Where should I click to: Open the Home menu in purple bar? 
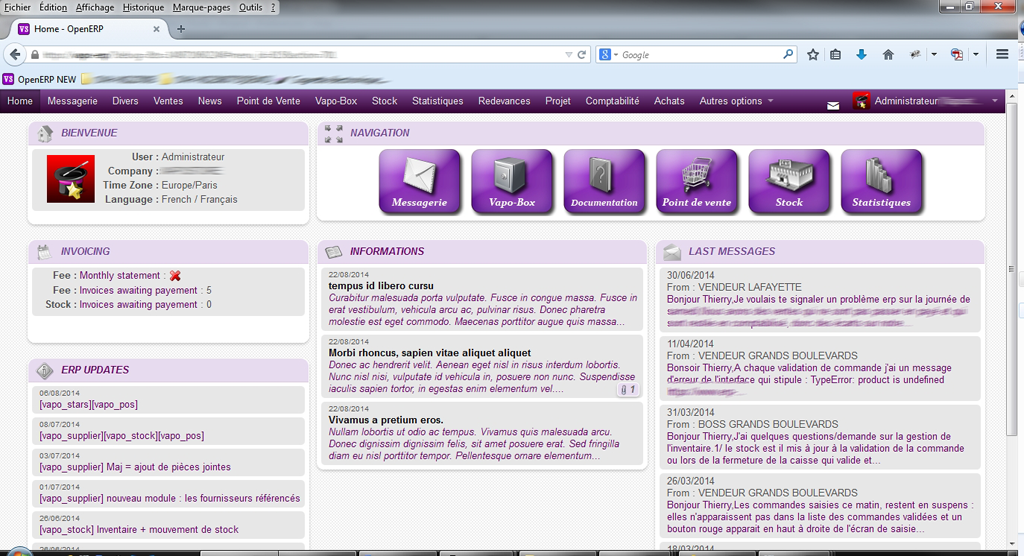[20, 101]
